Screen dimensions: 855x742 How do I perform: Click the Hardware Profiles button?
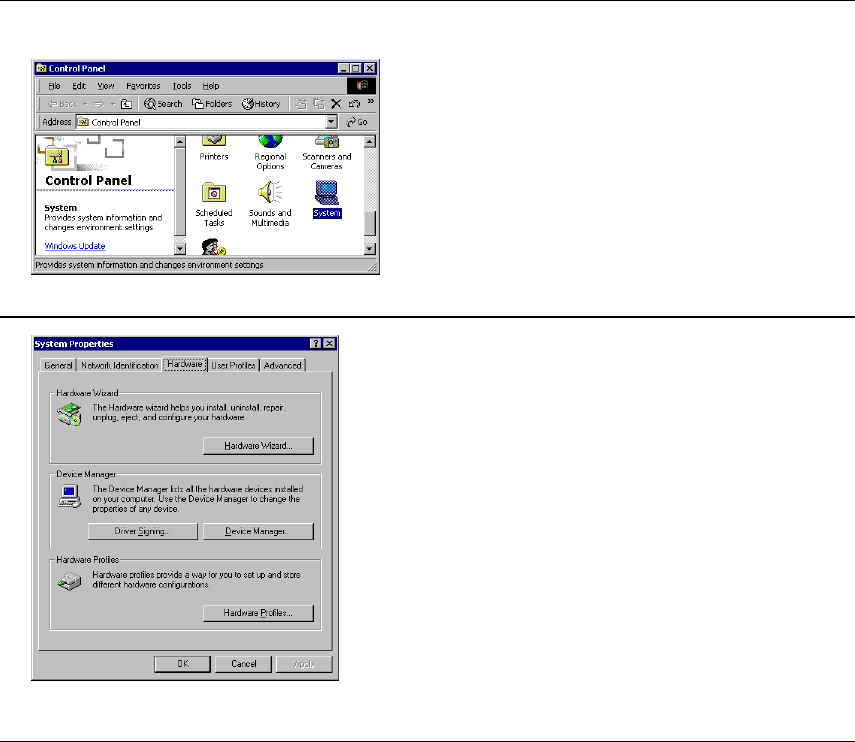pos(258,613)
